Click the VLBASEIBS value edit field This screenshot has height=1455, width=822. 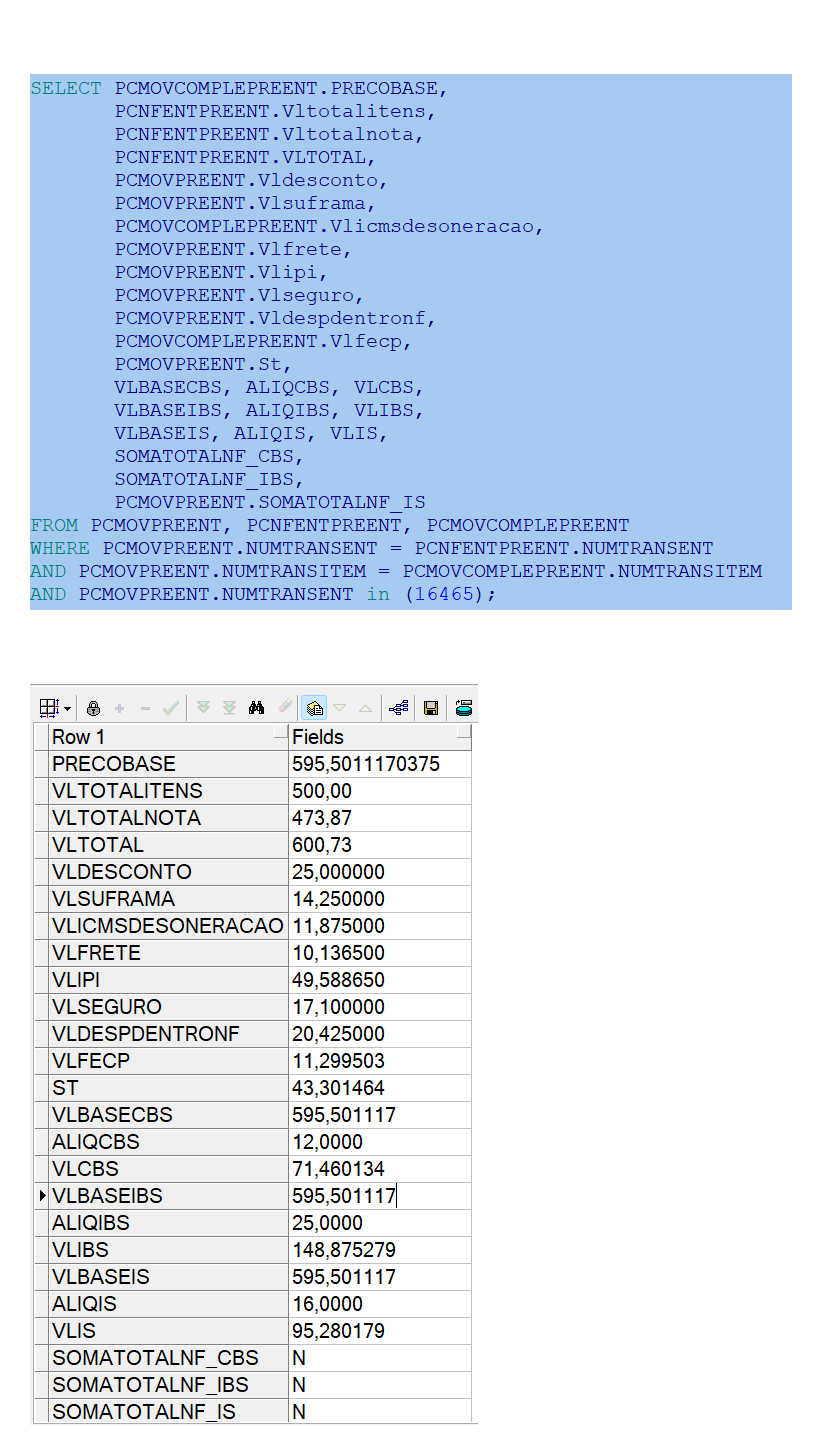pos(380,1196)
